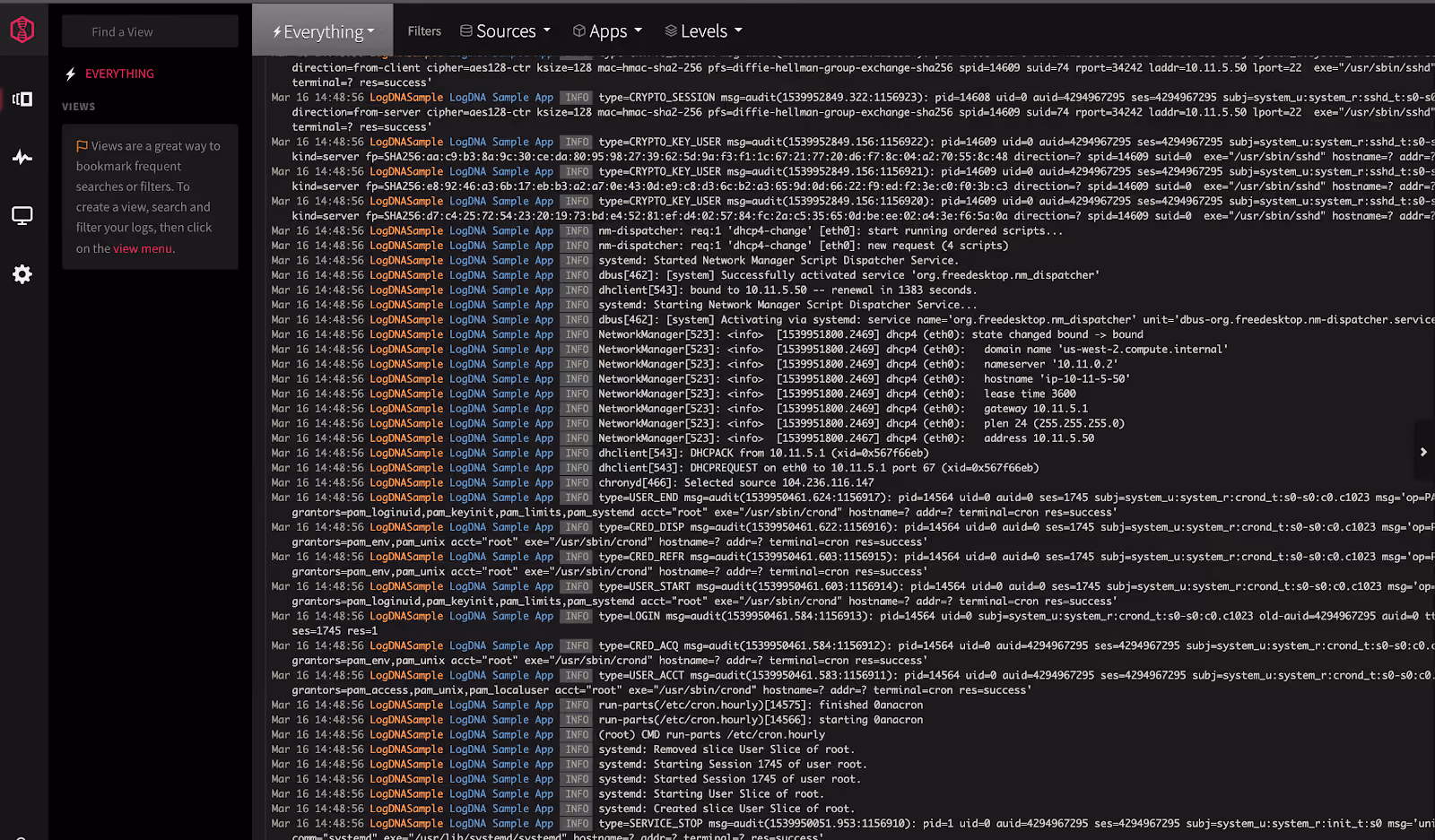Click log line 'type=CRYPTO_SESSION msg=audit(1539952849.322'
The height and width of the screenshot is (840, 1435).
pos(852,112)
